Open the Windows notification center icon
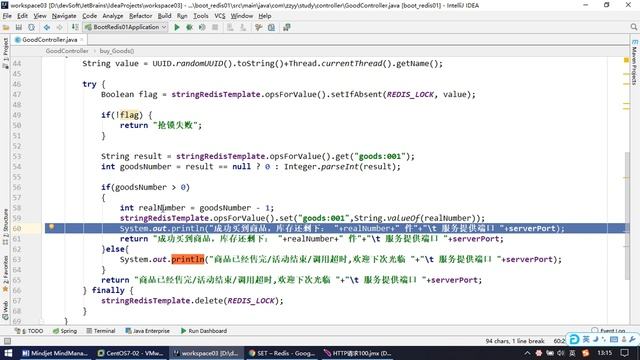Viewport: 640px width, 360px height. tap(625, 353)
